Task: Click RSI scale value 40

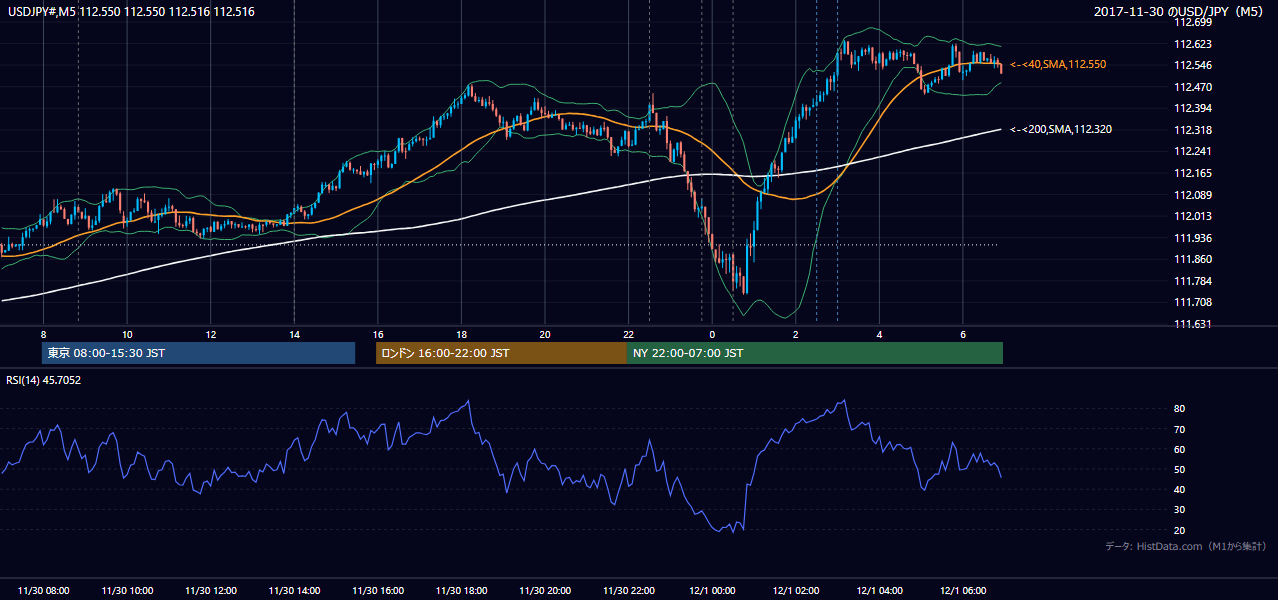Action: 1180,490
